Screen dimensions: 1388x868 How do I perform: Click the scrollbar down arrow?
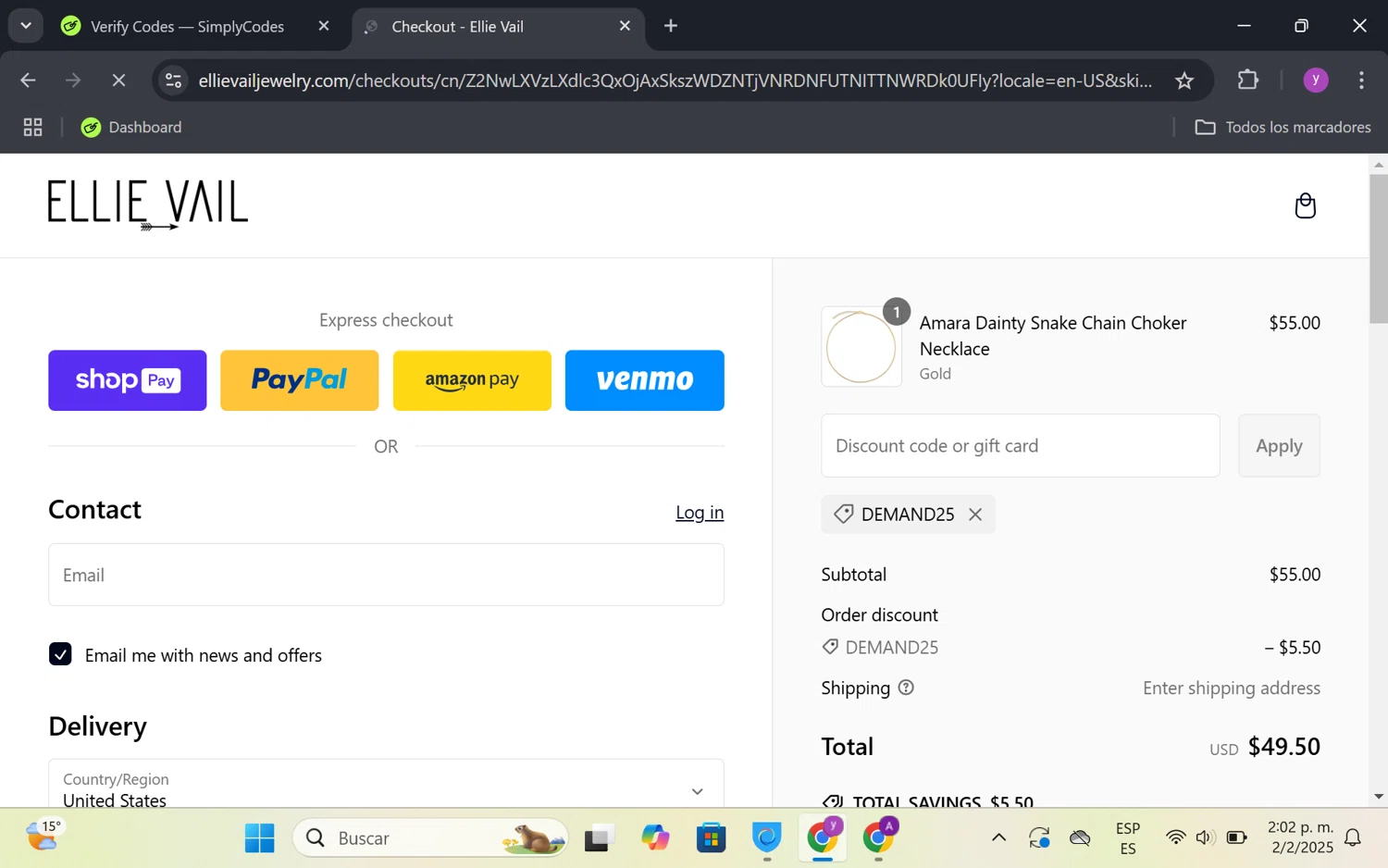pyautogui.click(x=1379, y=797)
